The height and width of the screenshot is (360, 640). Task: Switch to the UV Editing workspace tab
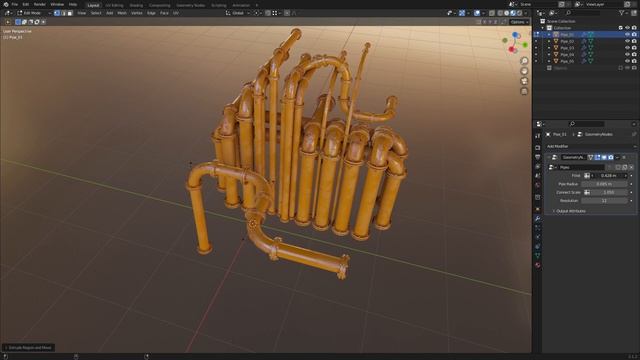[x=114, y=5]
